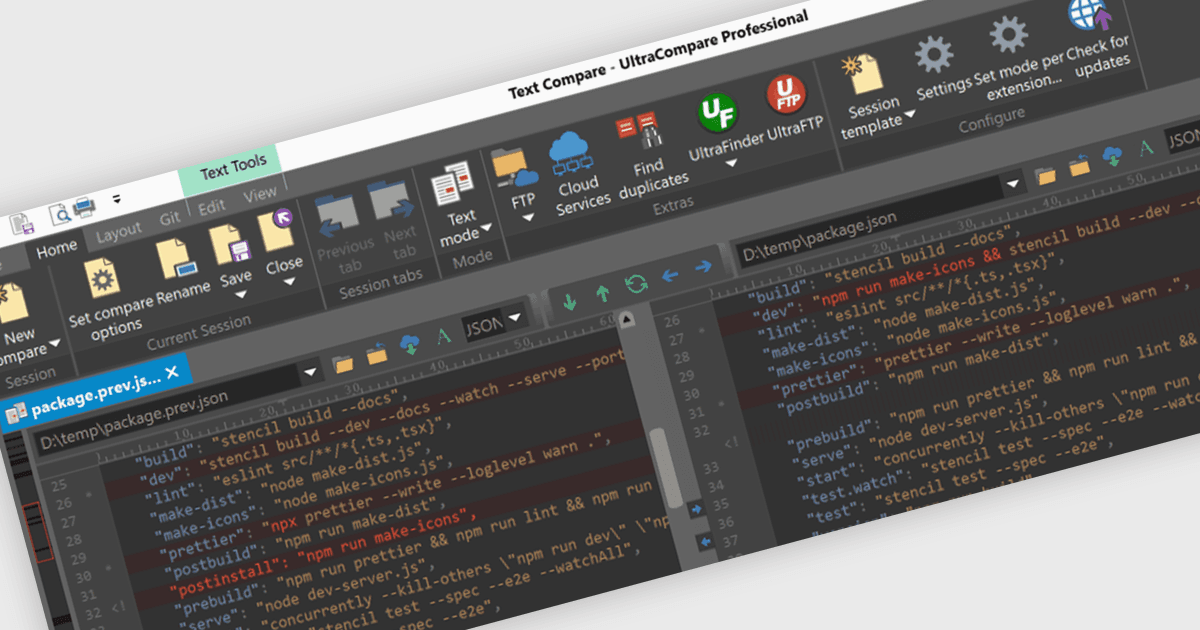The width and height of the screenshot is (1200, 630).
Task: Click the green refresh compare icon
Action: click(x=636, y=284)
